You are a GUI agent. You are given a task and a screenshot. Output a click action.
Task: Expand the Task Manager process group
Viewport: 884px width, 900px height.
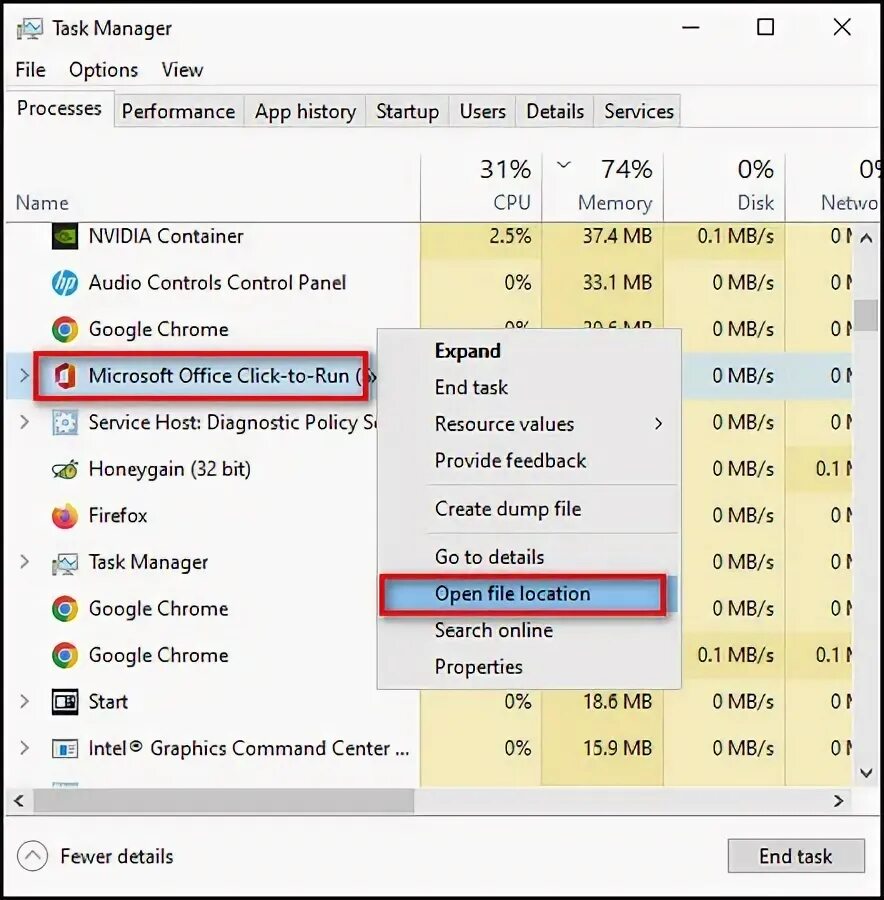point(24,562)
